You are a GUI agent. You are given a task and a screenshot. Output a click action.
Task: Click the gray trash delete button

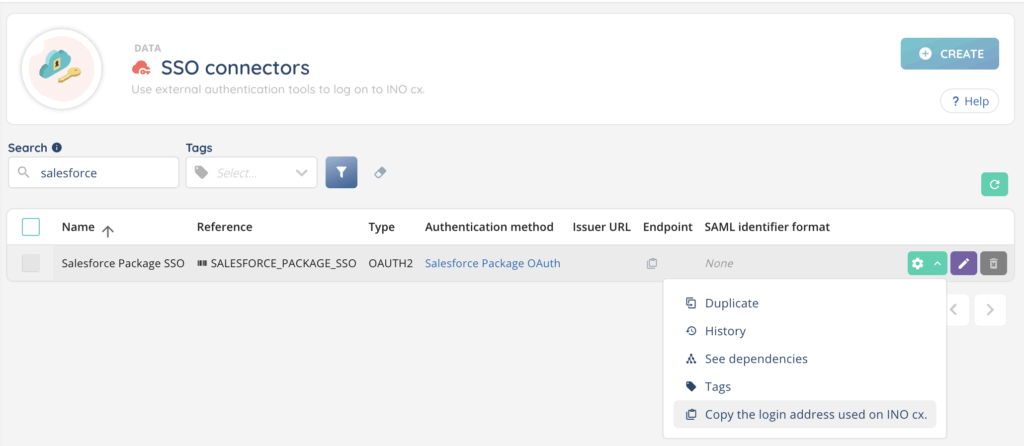(x=993, y=263)
